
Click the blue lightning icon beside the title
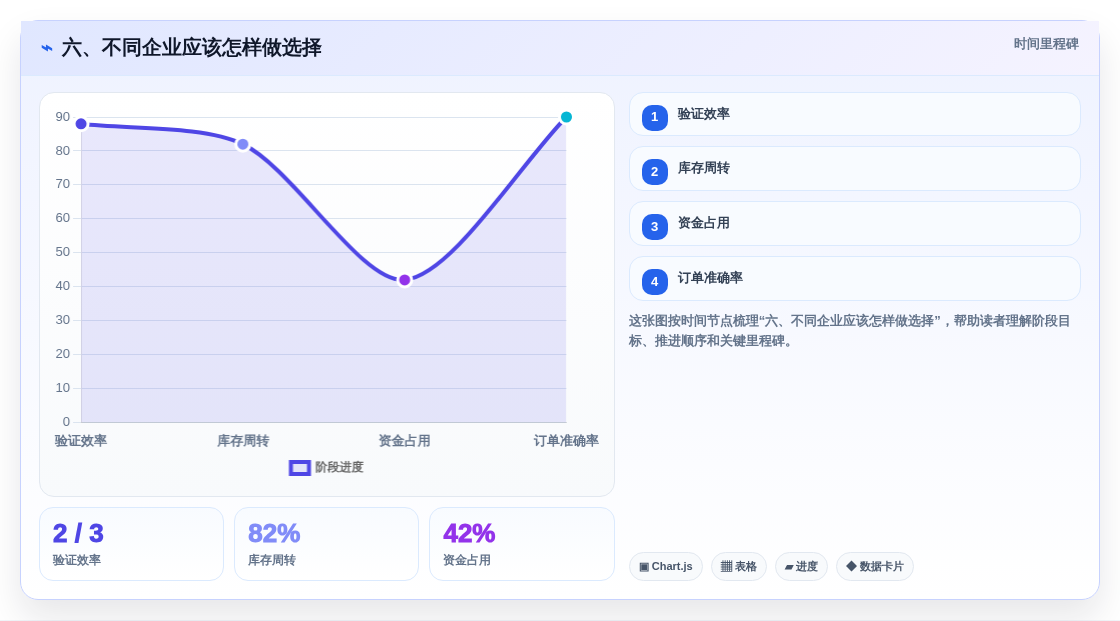tap(47, 48)
